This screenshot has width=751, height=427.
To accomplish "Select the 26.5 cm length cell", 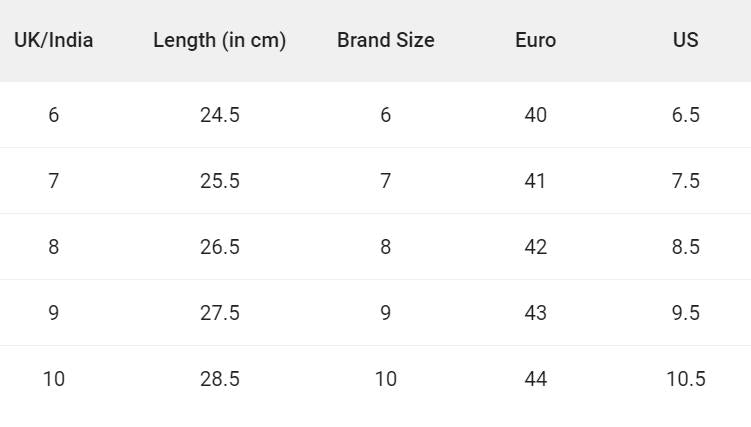I will [219, 247].
